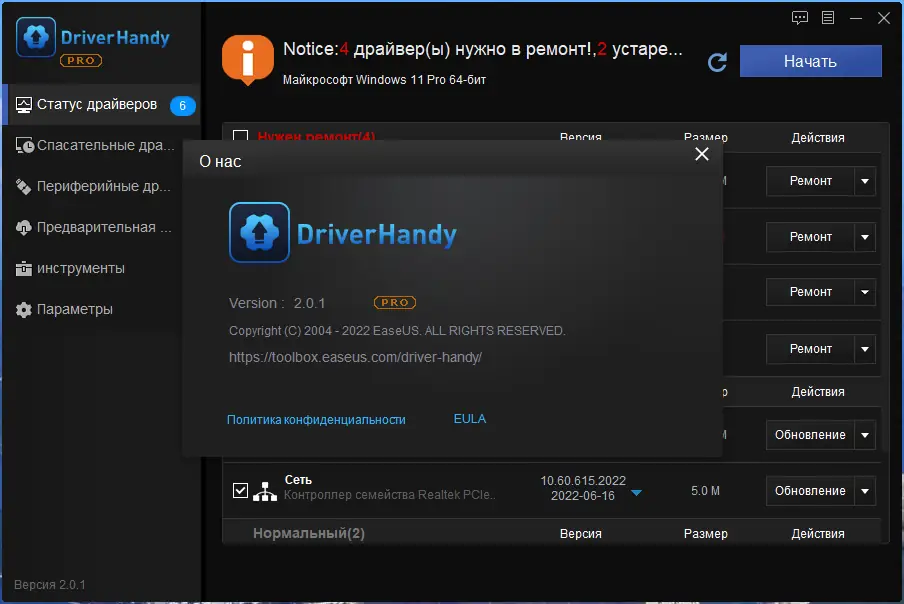This screenshot has height=604, width=904.
Task: Open the menu list icon in title bar
Action: point(828,18)
